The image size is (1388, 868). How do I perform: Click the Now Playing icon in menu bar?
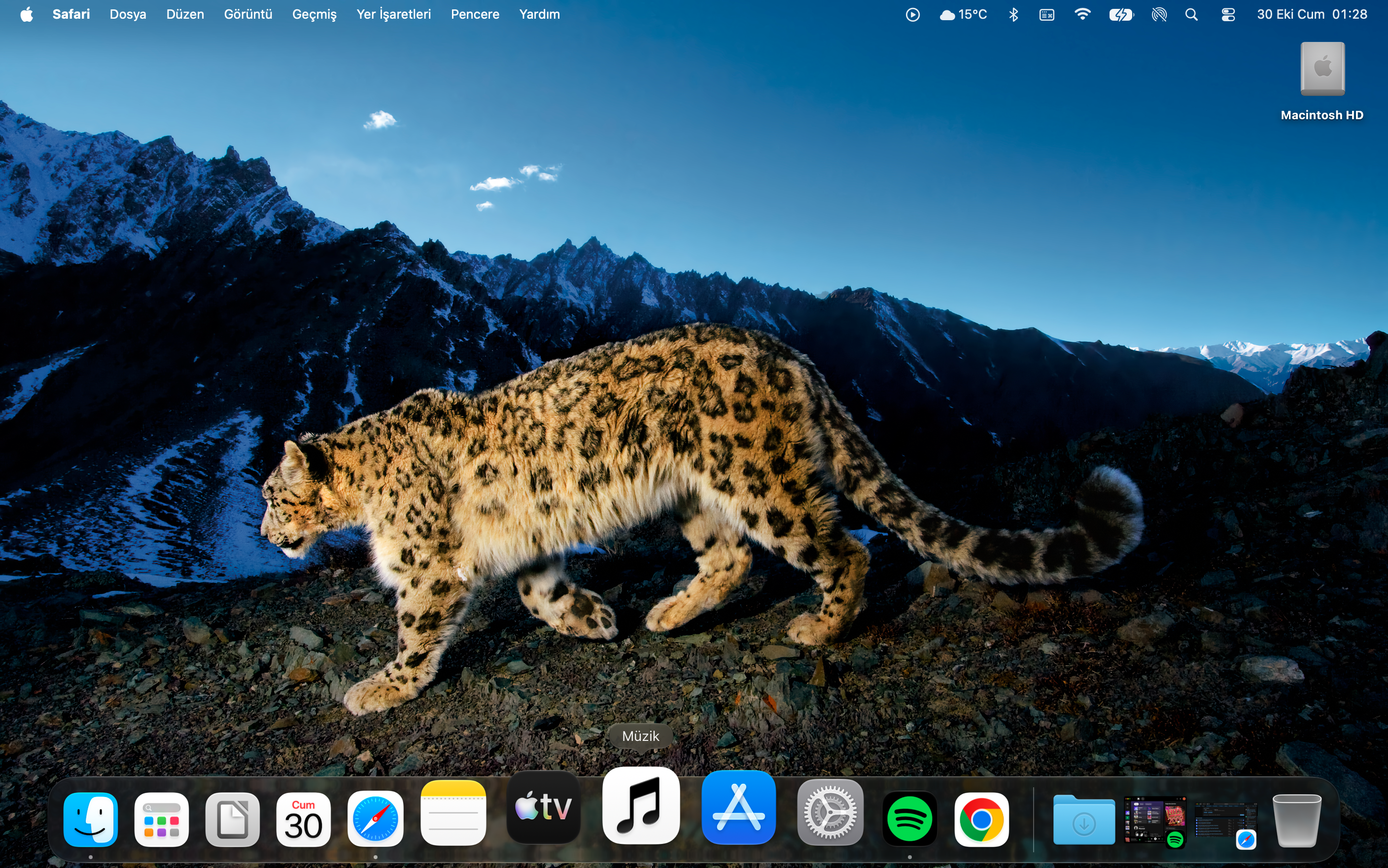click(x=912, y=14)
